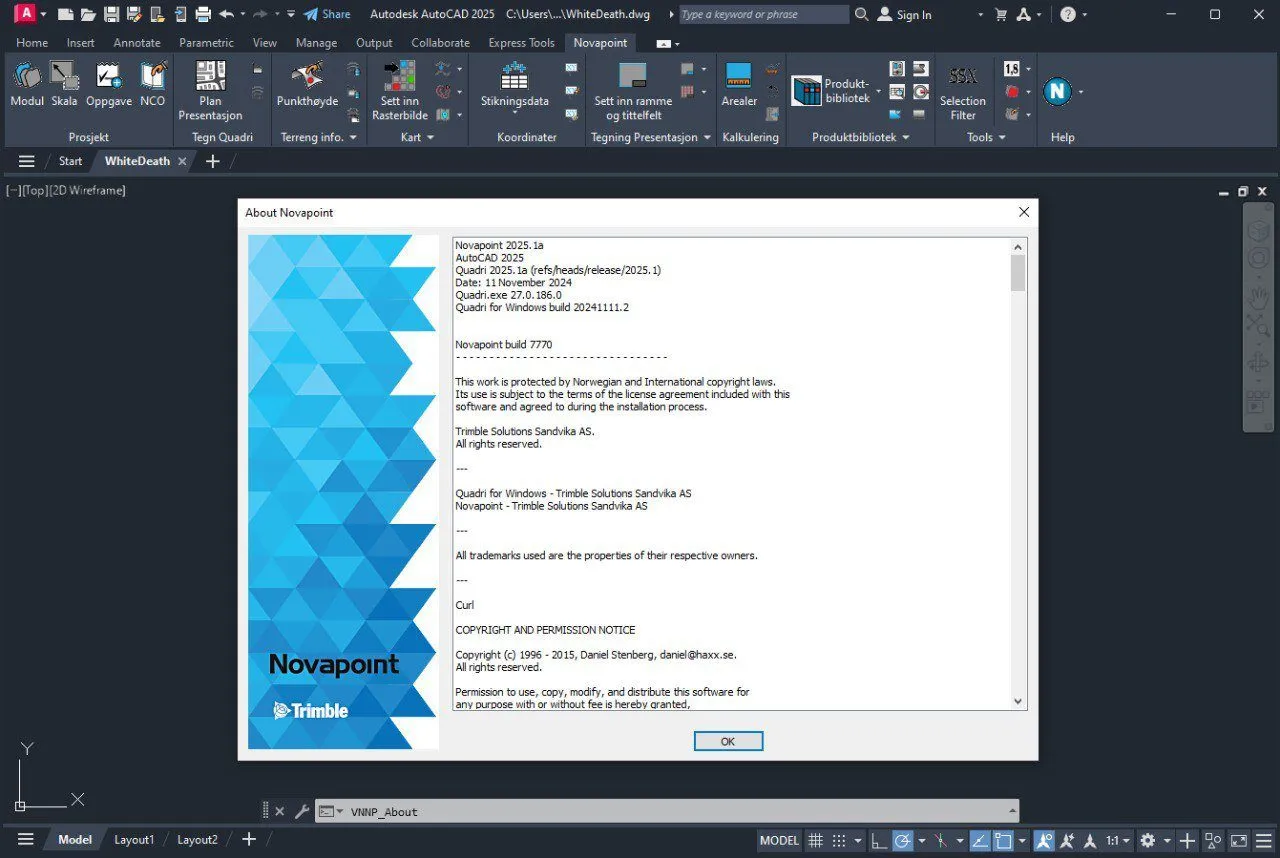Image resolution: width=1280 pixels, height=858 pixels.
Task: Click the Novapoint Help icon
Action: [x=1056, y=91]
